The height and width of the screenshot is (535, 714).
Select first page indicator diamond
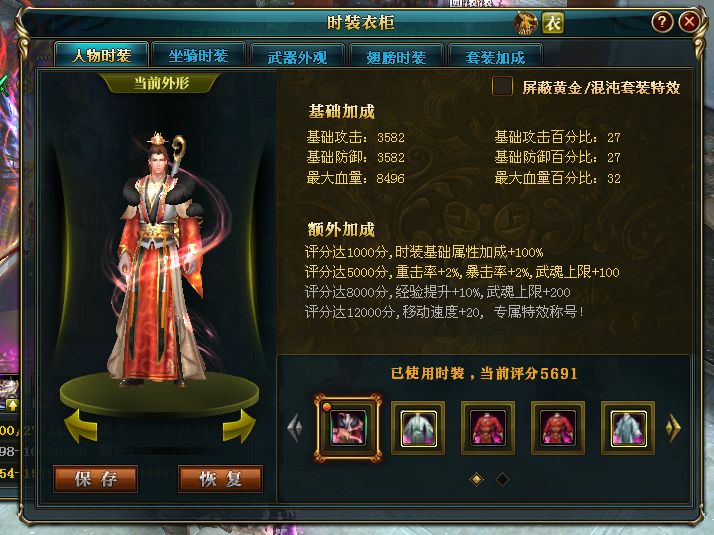(477, 479)
